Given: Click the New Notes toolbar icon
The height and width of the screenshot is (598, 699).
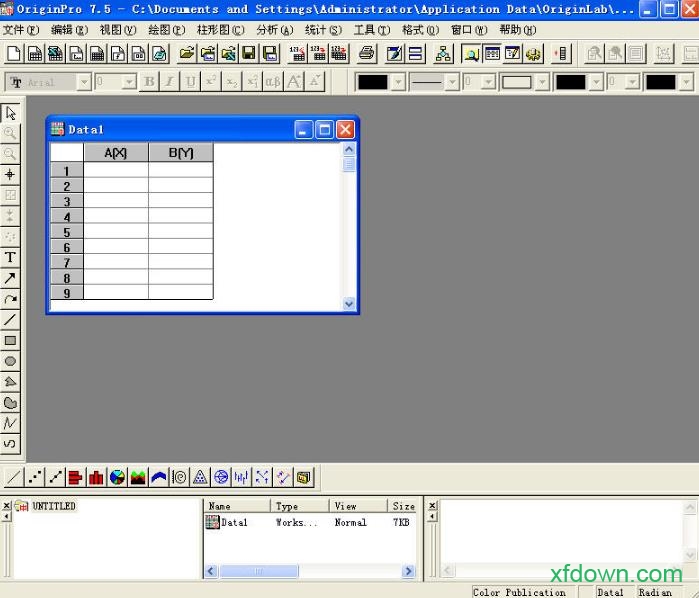Looking at the screenshot, I should (x=159, y=54).
